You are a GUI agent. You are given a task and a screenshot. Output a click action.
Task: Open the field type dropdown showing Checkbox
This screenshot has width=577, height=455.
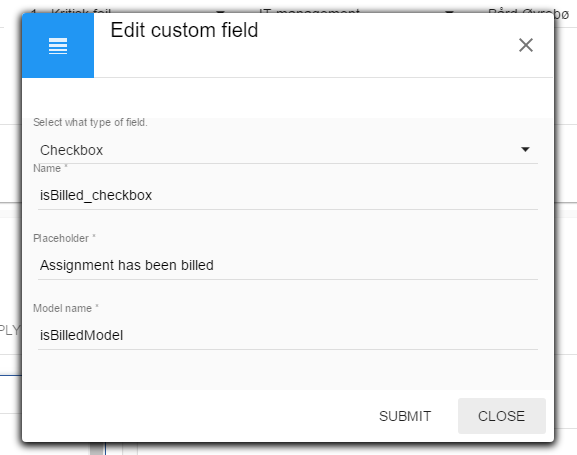coord(288,150)
